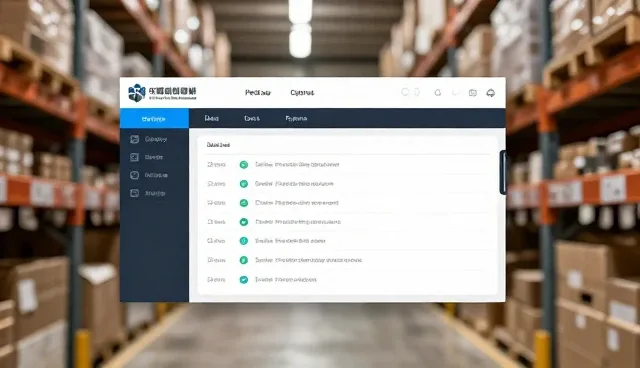Image resolution: width=640 pixels, height=368 pixels.
Task: Open the second text menu item in the white header
Action: (x=302, y=93)
